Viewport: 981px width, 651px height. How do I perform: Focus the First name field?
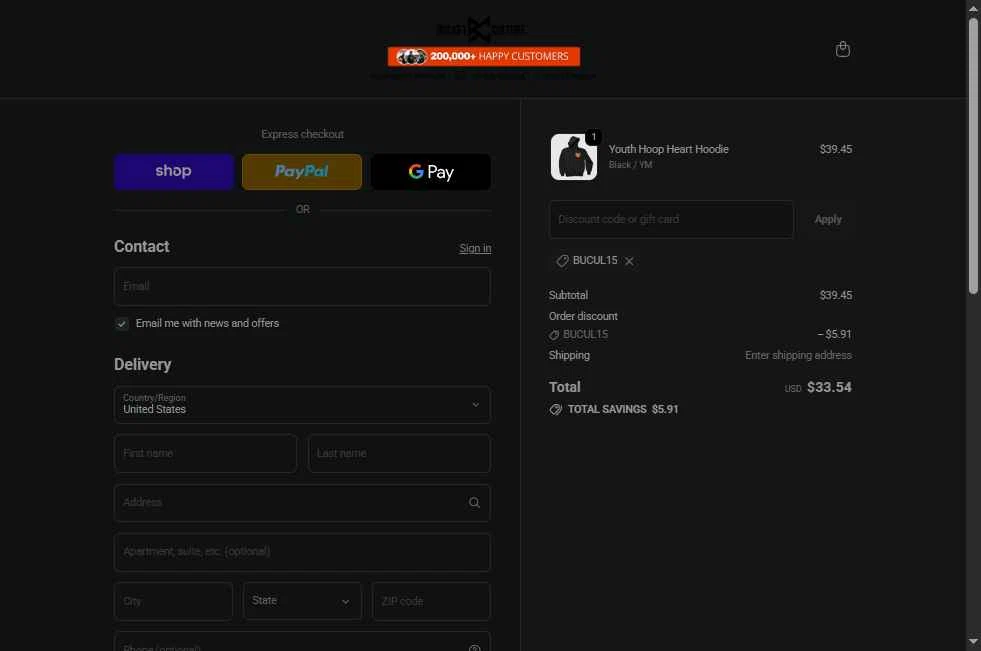(206, 453)
